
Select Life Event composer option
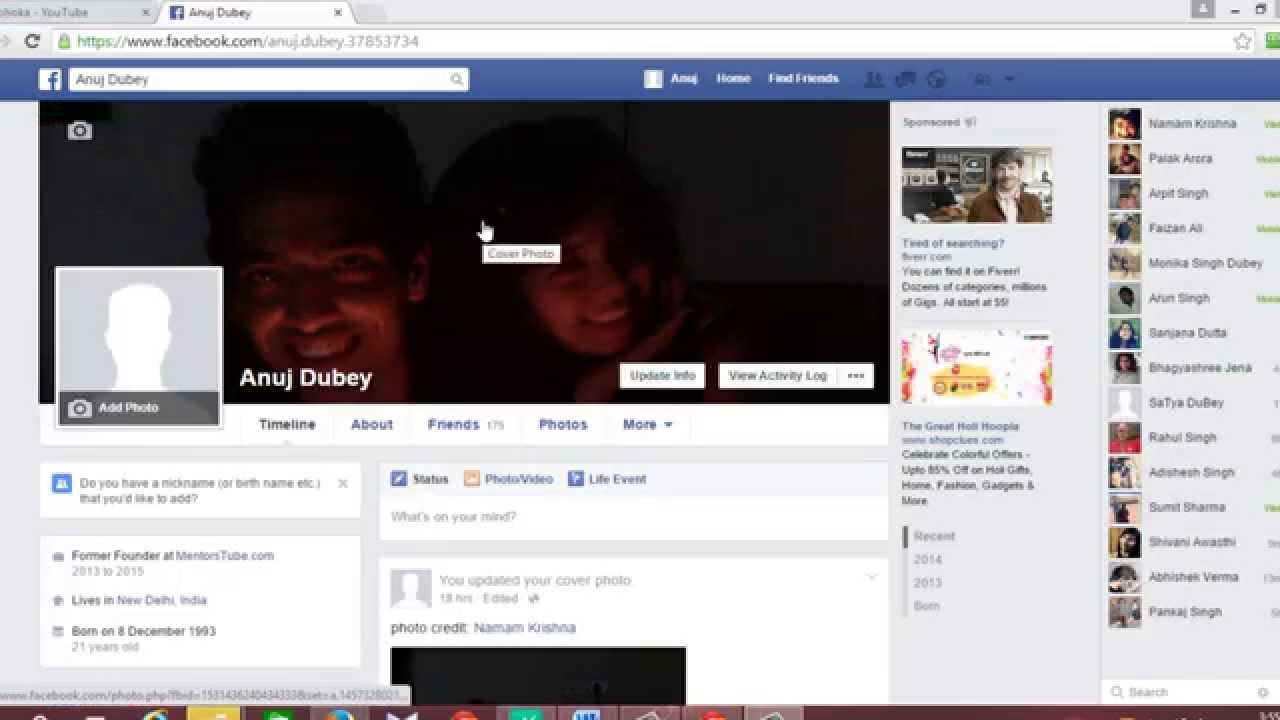pos(607,479)
